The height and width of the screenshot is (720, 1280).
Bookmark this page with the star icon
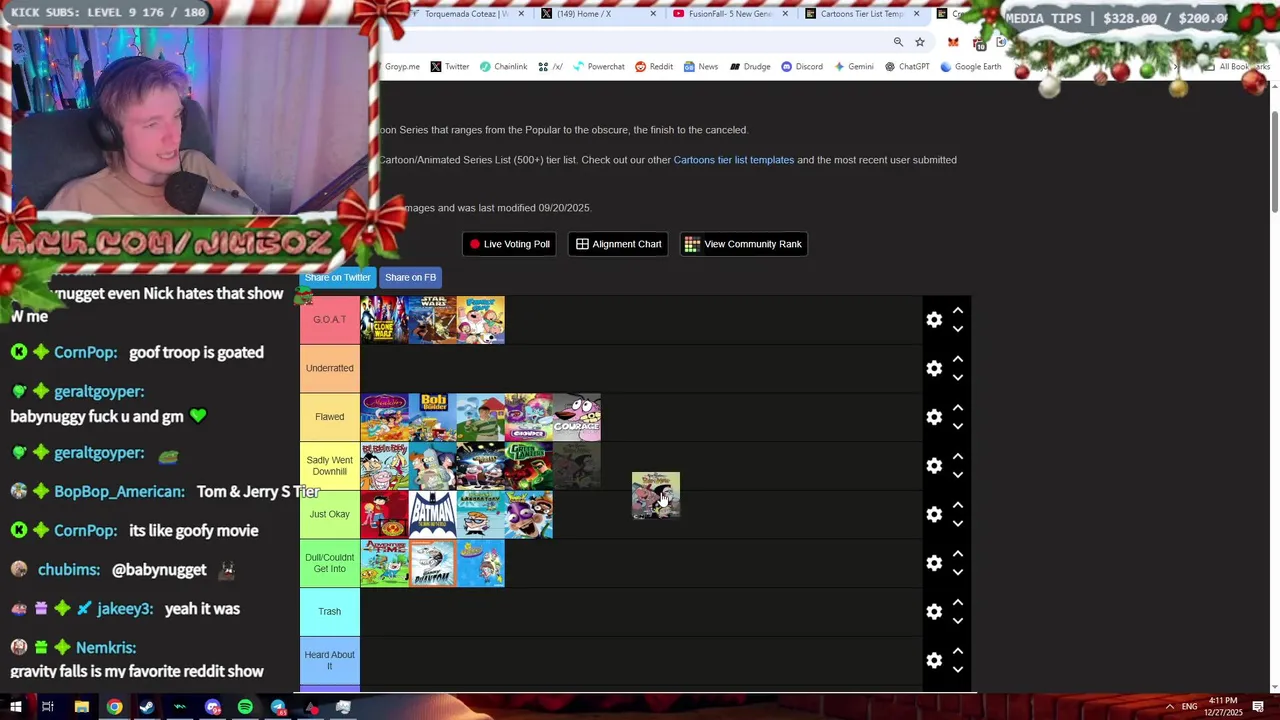(x=920, y=42)
